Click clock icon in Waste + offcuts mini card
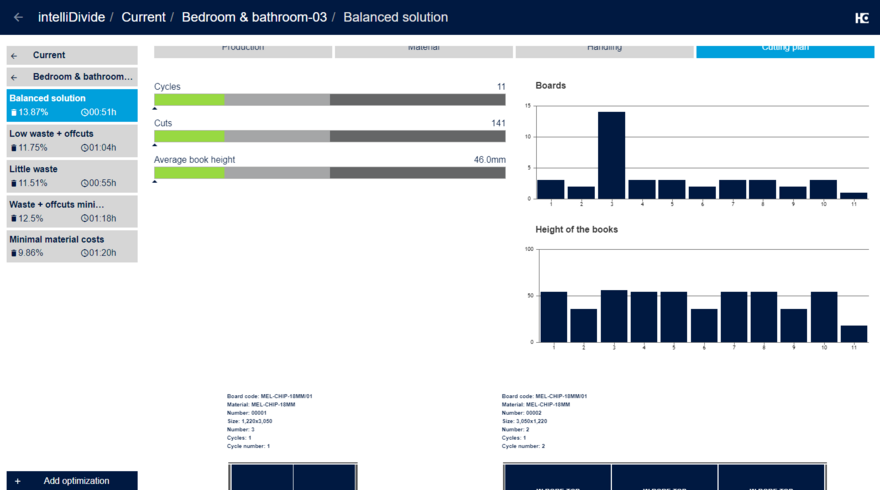880x490 pixels. point(85,218)
